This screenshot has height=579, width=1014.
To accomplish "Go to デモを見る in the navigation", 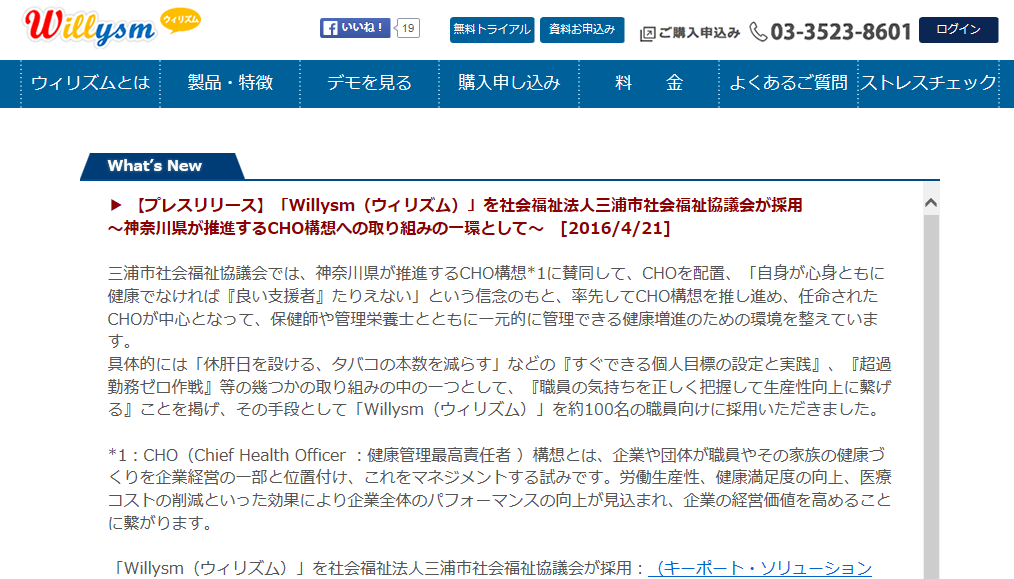I will pyautogui.click(x=369, y=83).
